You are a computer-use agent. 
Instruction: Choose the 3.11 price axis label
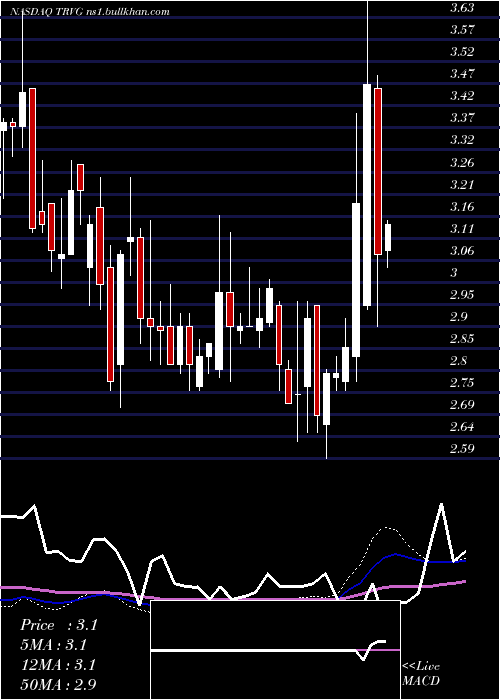coord(462,229)
